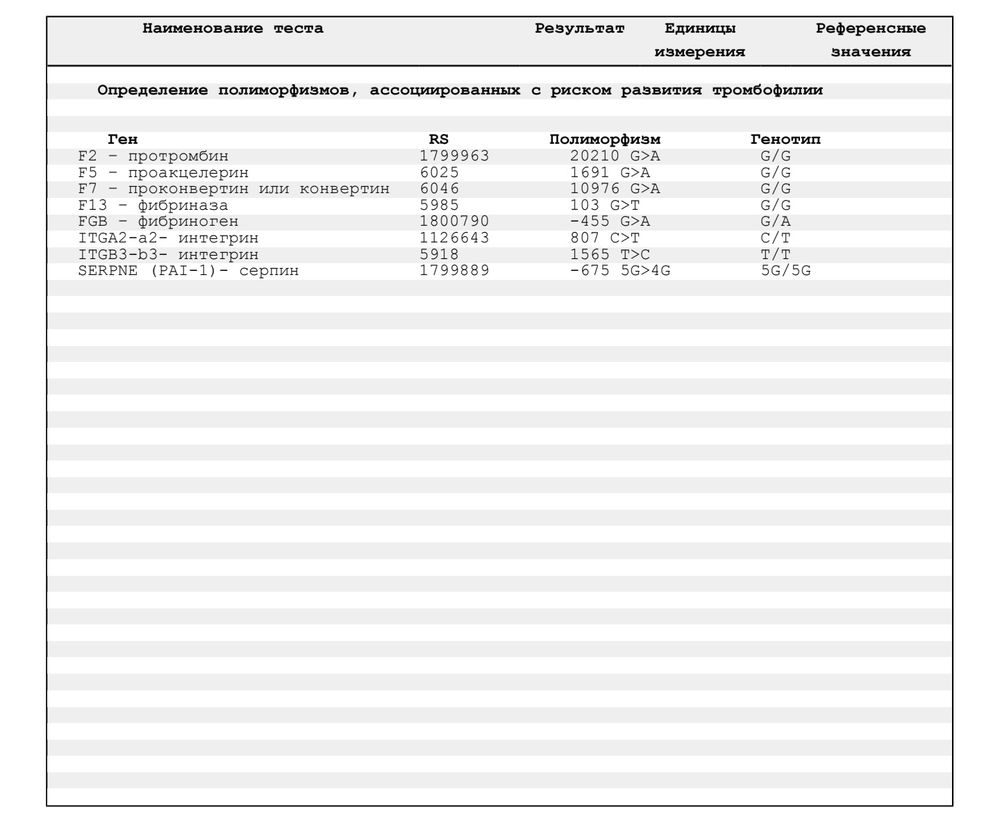Click the 'T/T' genotype for ITGB3
This screenshot has height=830, width=1000.
775,254
